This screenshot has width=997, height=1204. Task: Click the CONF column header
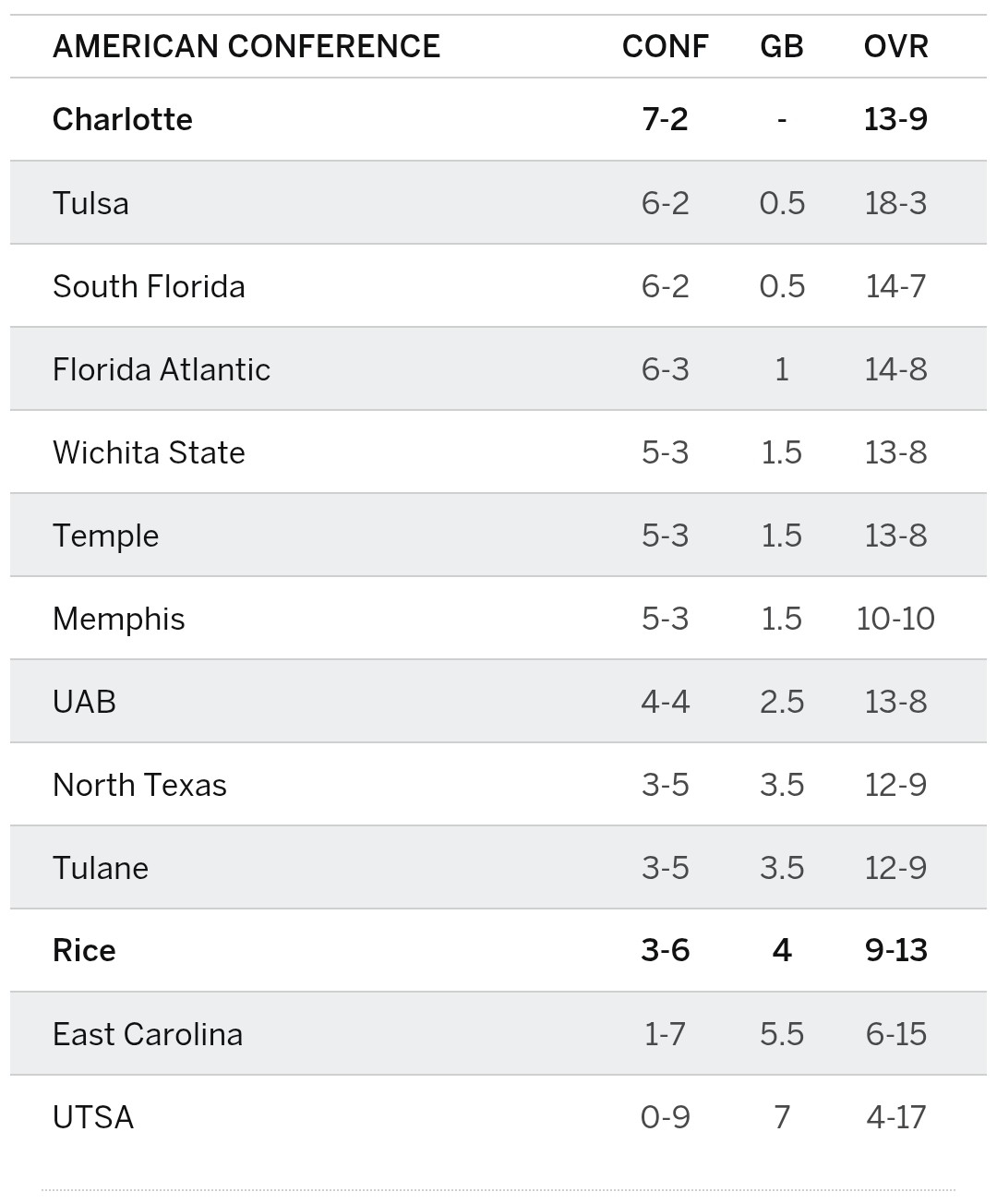(x=665, y=46)
